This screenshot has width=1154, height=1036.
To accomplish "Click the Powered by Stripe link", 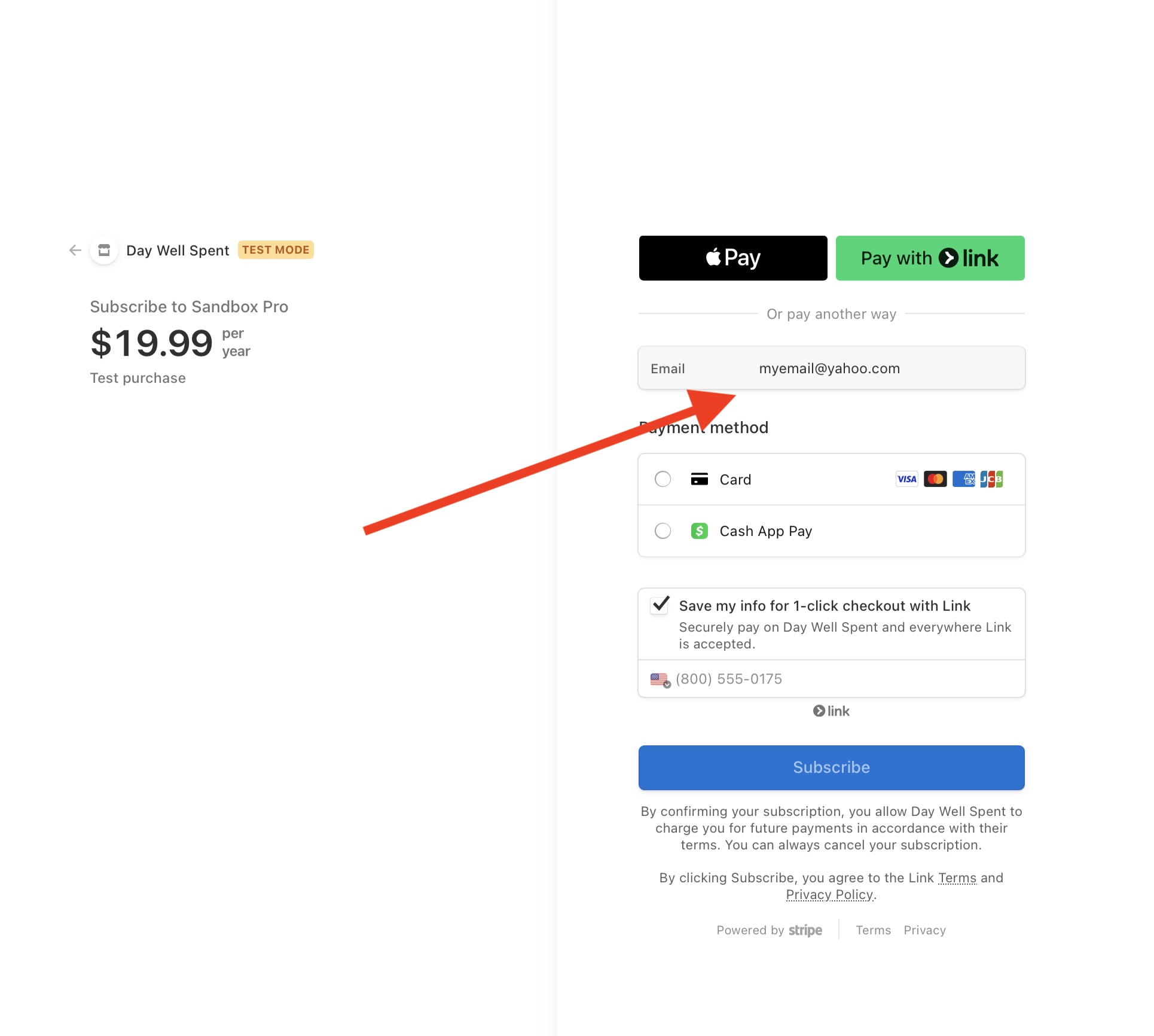I will pos(769,931).
